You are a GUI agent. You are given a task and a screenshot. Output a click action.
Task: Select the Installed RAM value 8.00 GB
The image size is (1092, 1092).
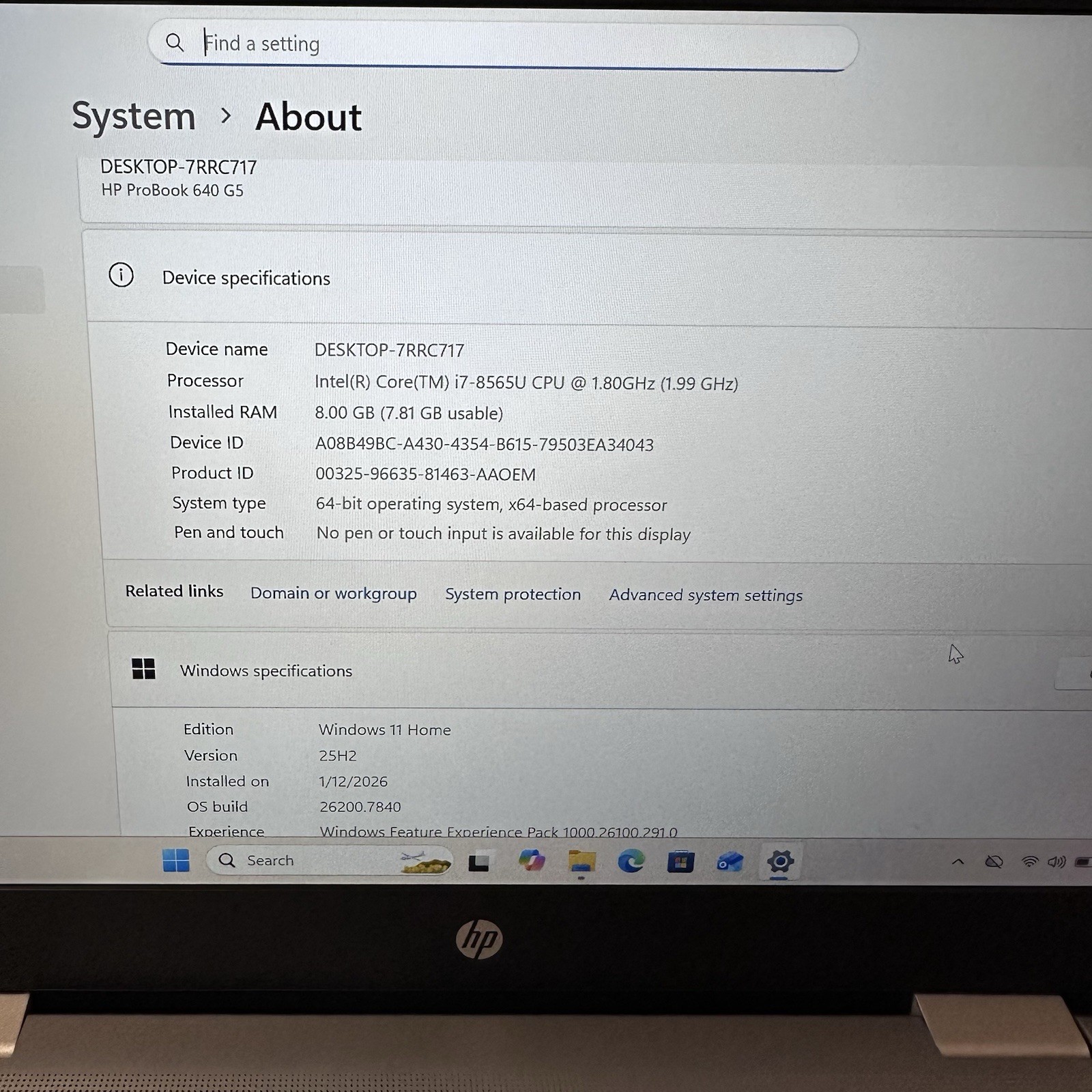pos(345,413)
